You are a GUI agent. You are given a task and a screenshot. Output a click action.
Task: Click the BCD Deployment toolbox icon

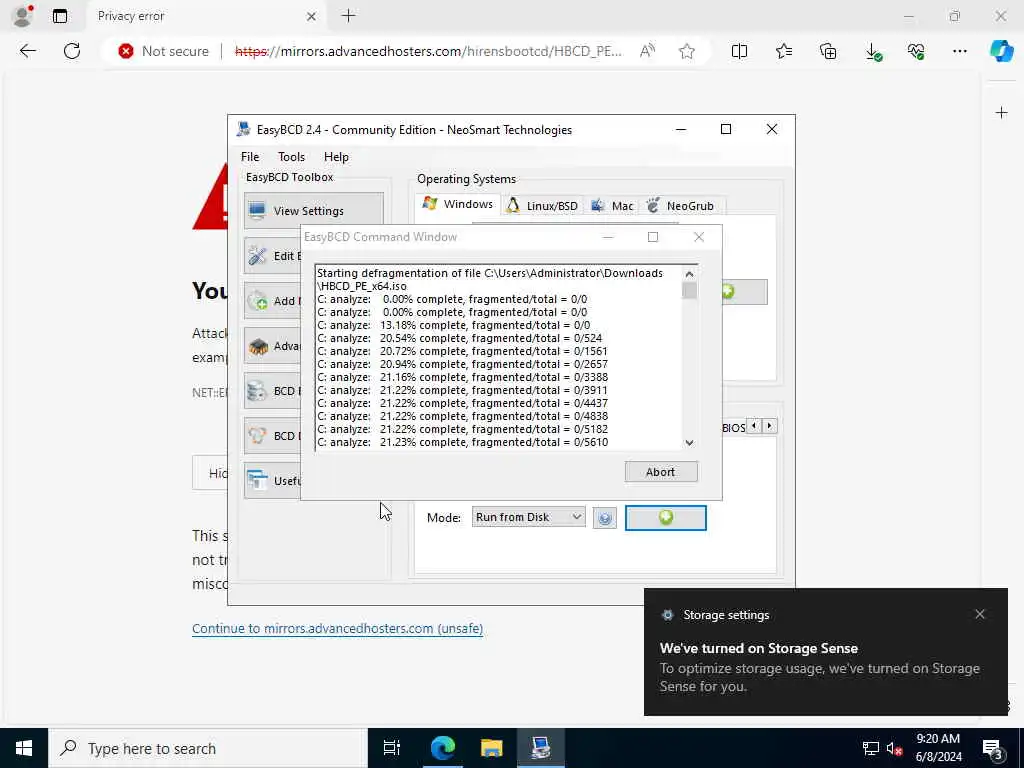258,436
